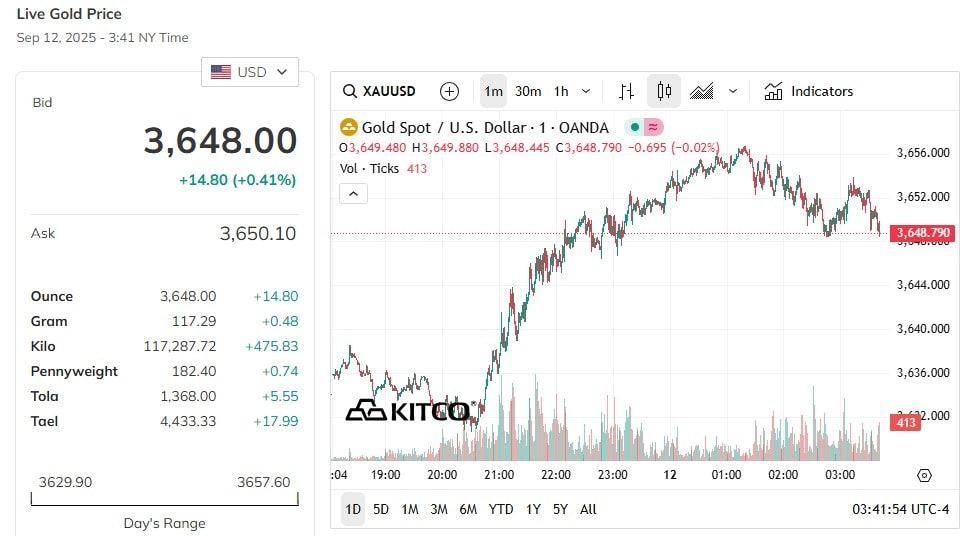Viewport: 969px width, 536px height.
Task: Click the gold coin symbol icon
Action: [x=349, y=127]
